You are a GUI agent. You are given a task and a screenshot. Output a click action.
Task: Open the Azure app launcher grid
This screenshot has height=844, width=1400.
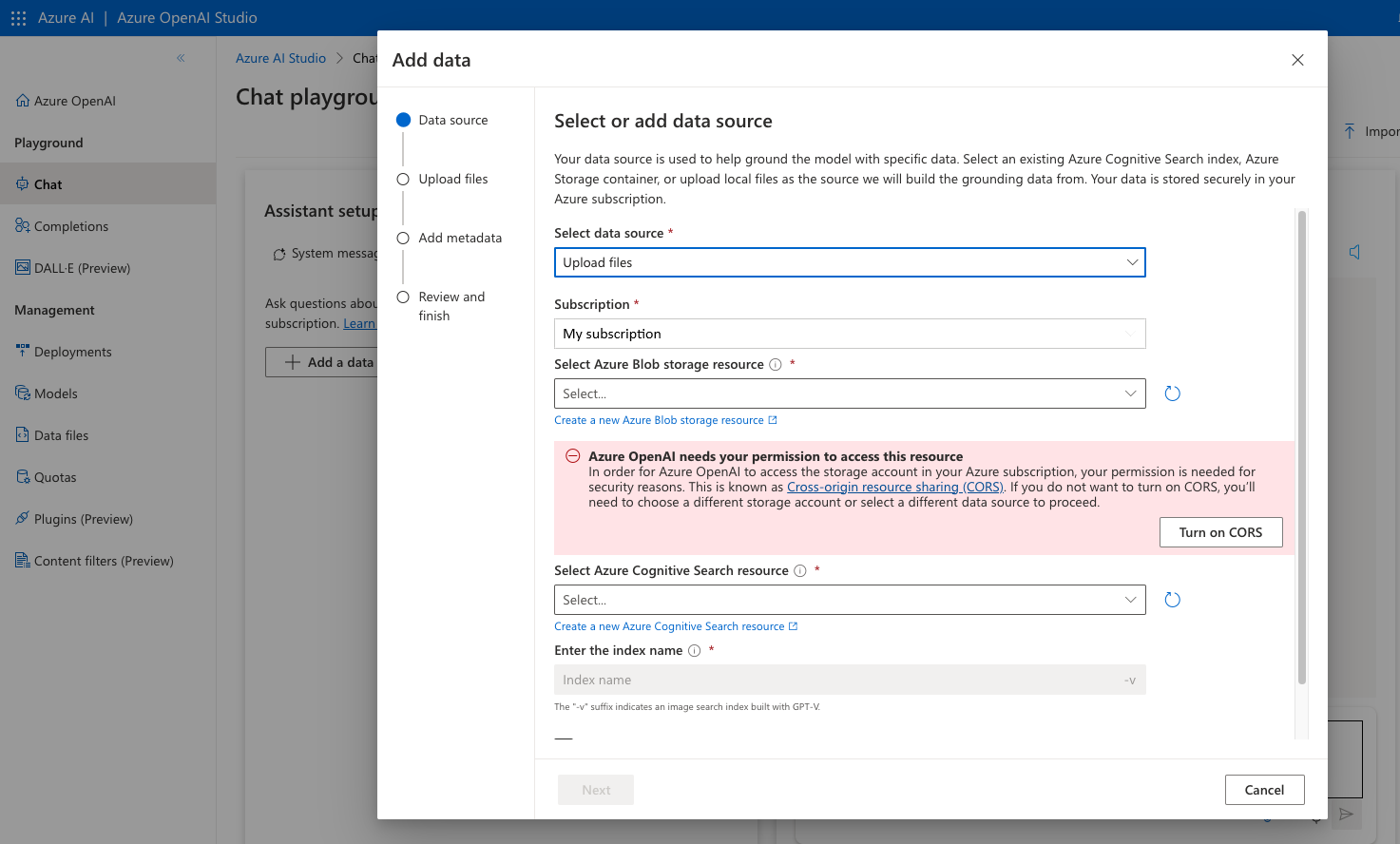click(x=18, y=18)
